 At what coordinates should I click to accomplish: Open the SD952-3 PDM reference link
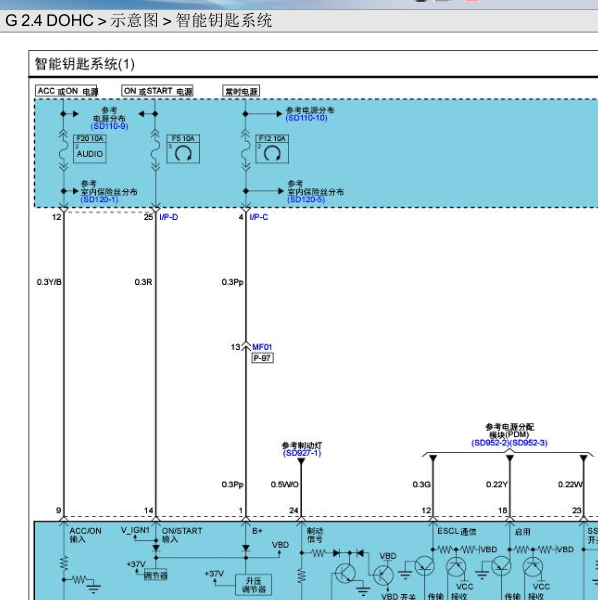[529, 443]
